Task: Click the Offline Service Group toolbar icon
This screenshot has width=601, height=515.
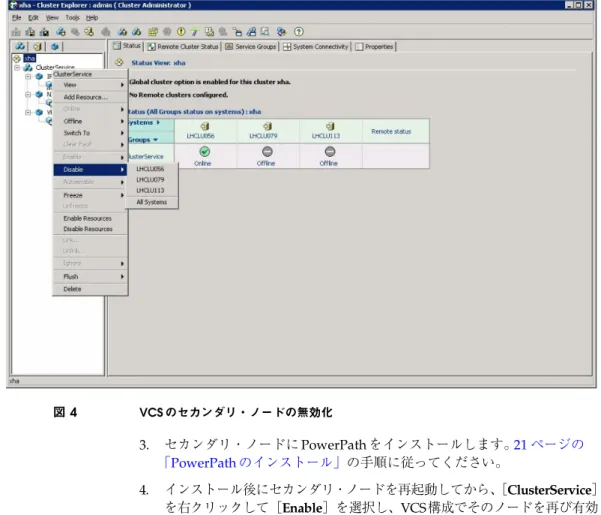Action: coord(136,32)
